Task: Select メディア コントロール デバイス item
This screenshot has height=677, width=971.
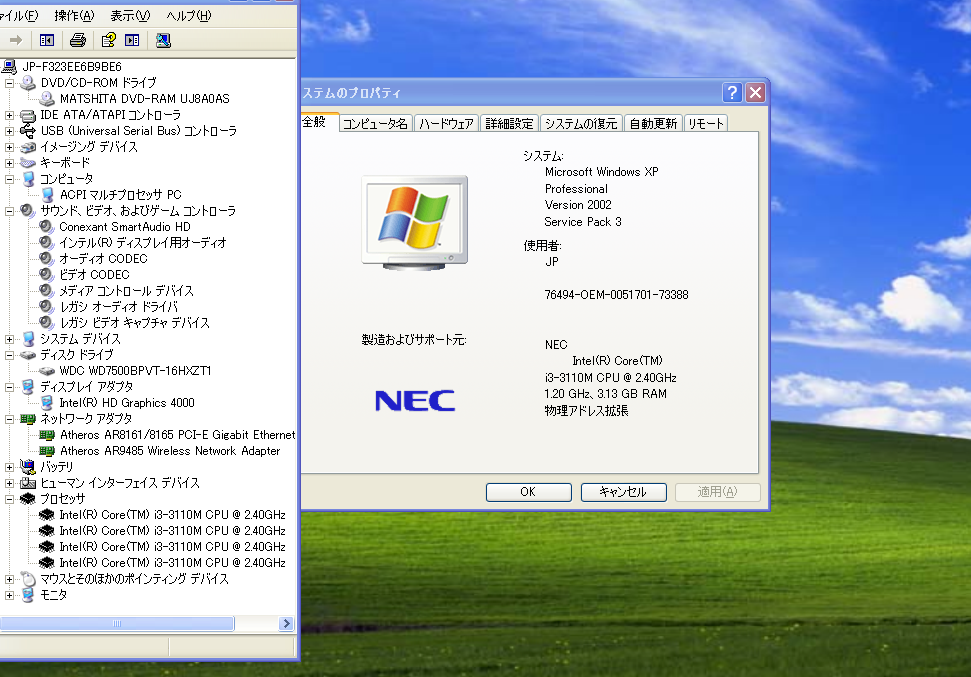Action: 126,291
